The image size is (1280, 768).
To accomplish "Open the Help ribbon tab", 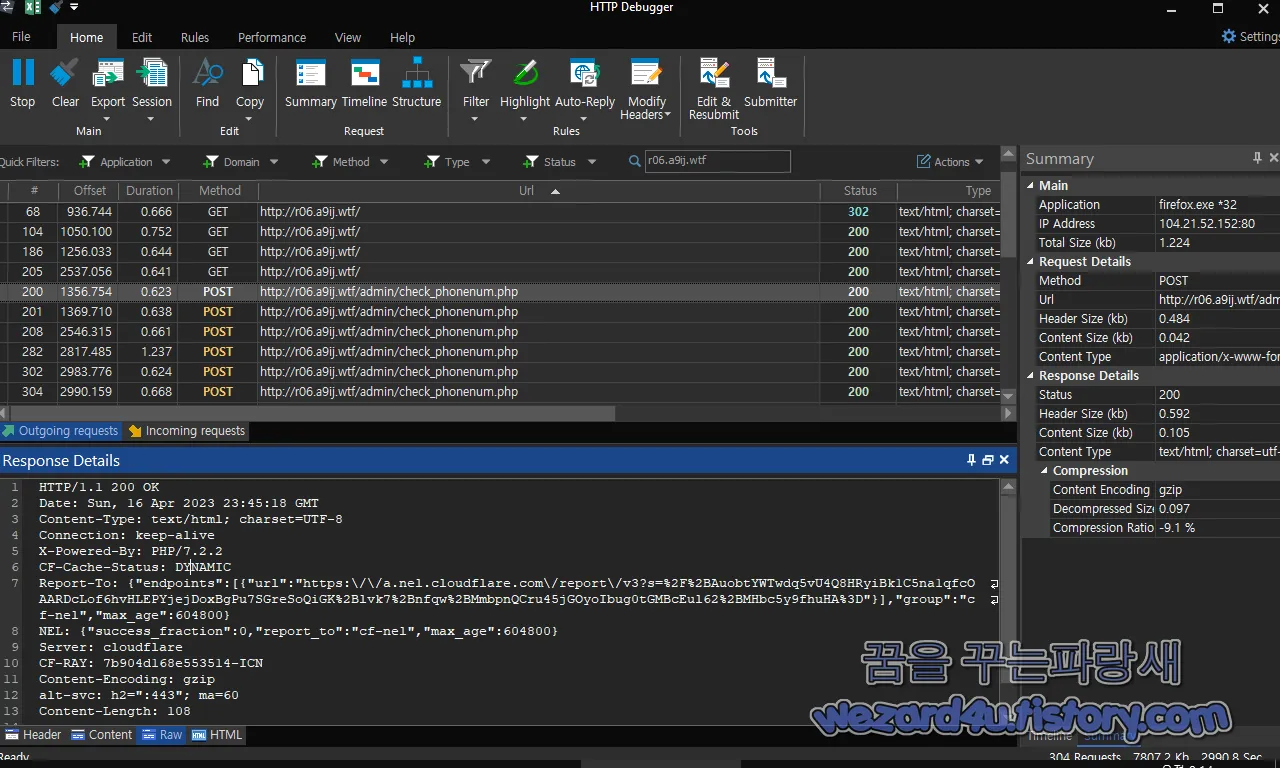I will tap(403, 38).
